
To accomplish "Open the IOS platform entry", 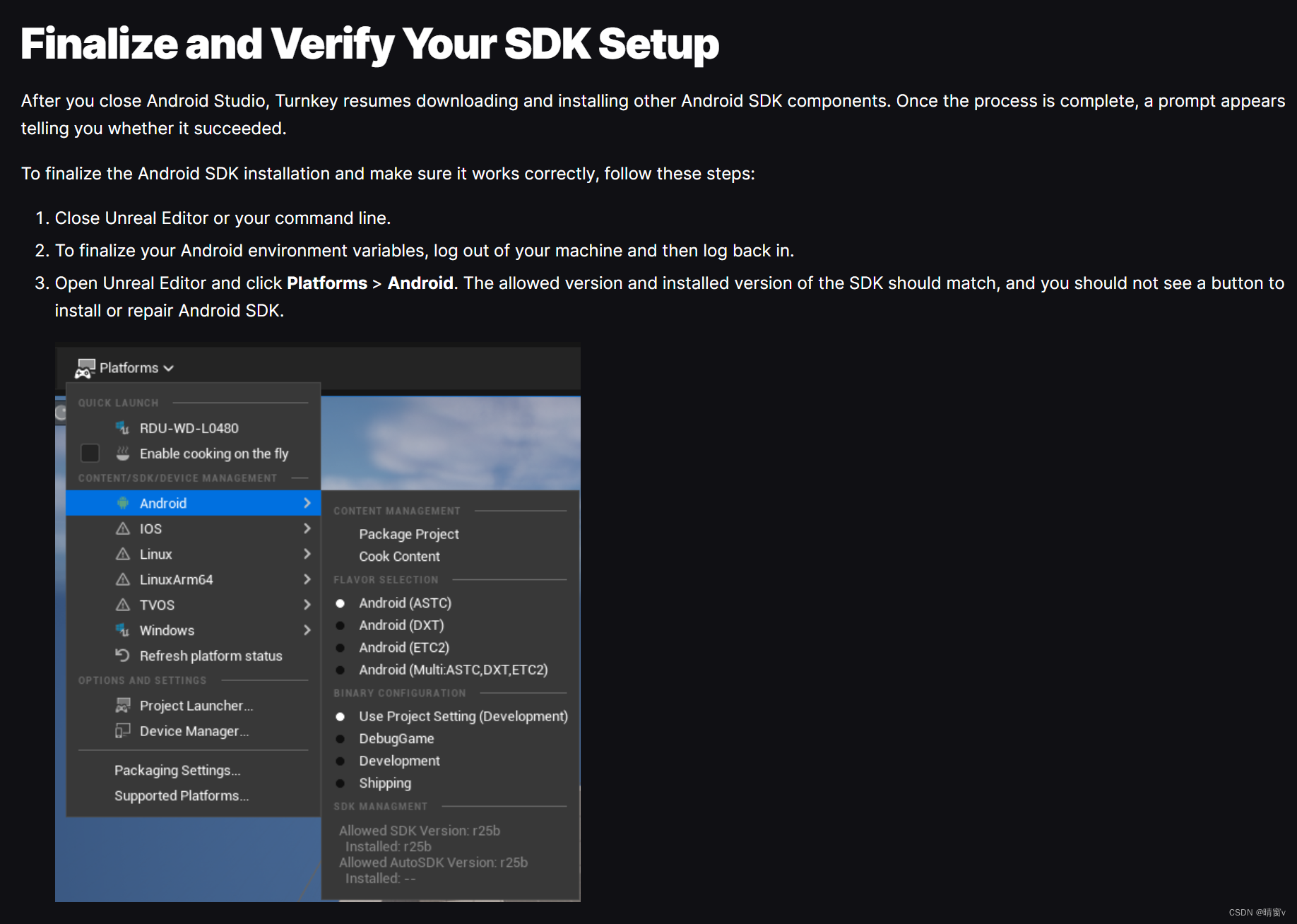I will pyautogui.click(x=194, y=528).
